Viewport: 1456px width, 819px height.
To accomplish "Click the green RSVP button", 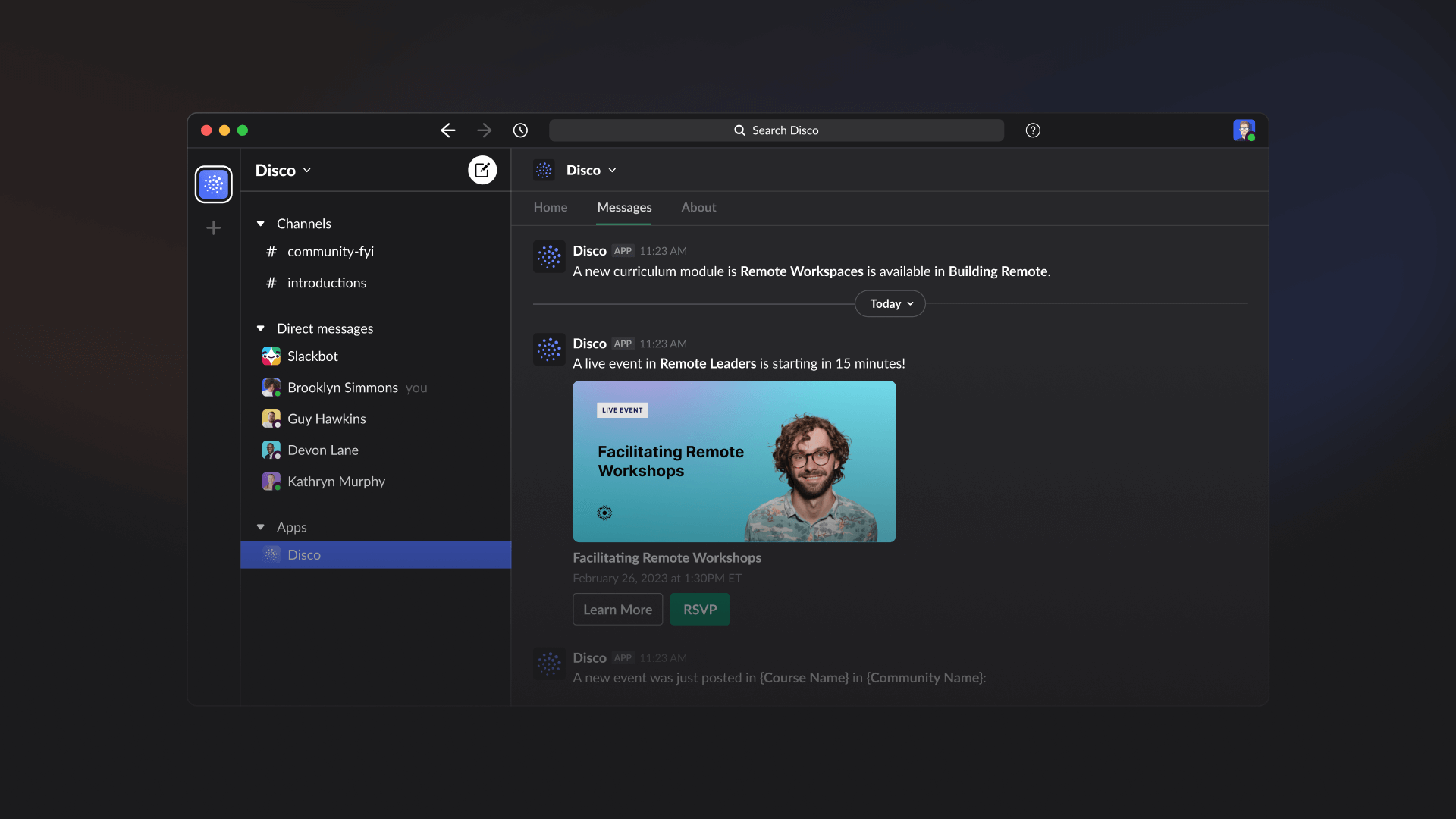I will click(699, 610).
